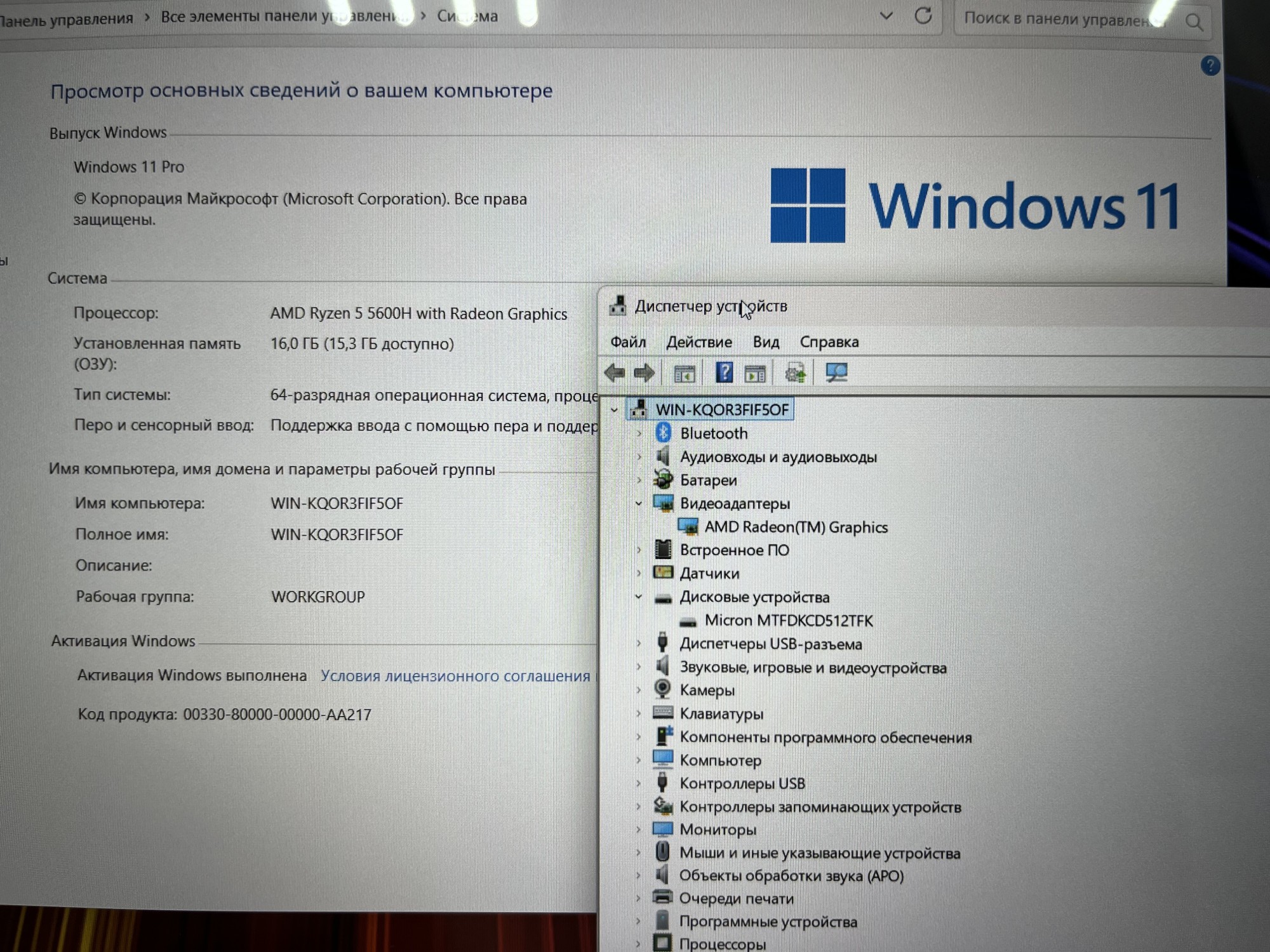The image size is (1270, 952).
Task: Click the Поиск в панели управления search field
Action: click(x=1060, y=19)
